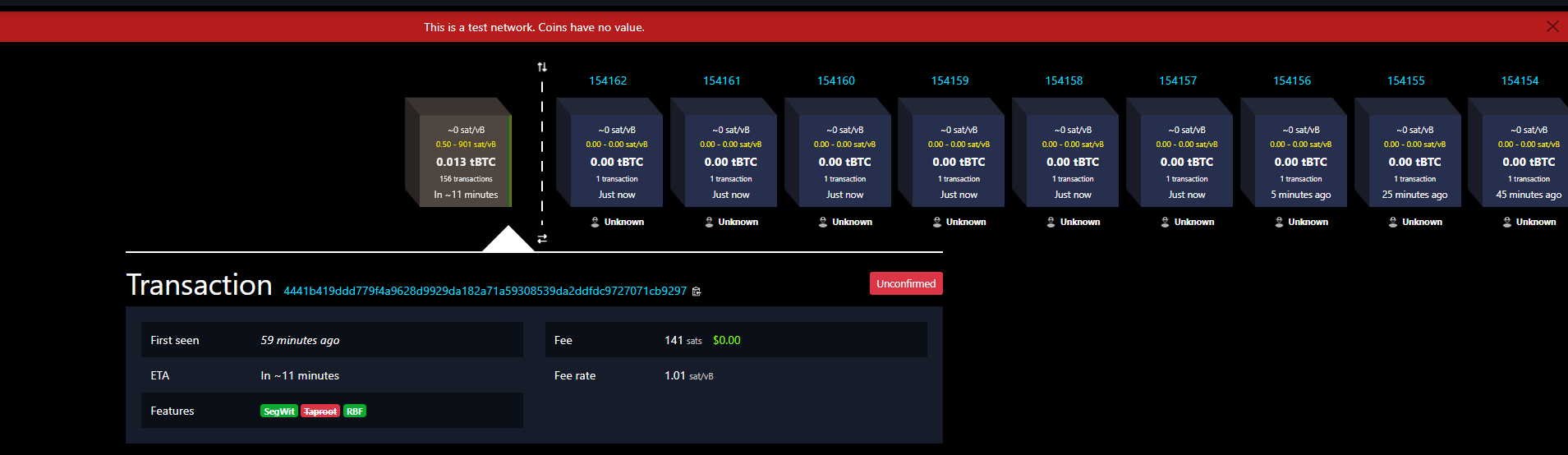Viewport: 1568px width, 455px height.
Task: Click the Unknown miner under block 154161
Action: tap(732, 222)
